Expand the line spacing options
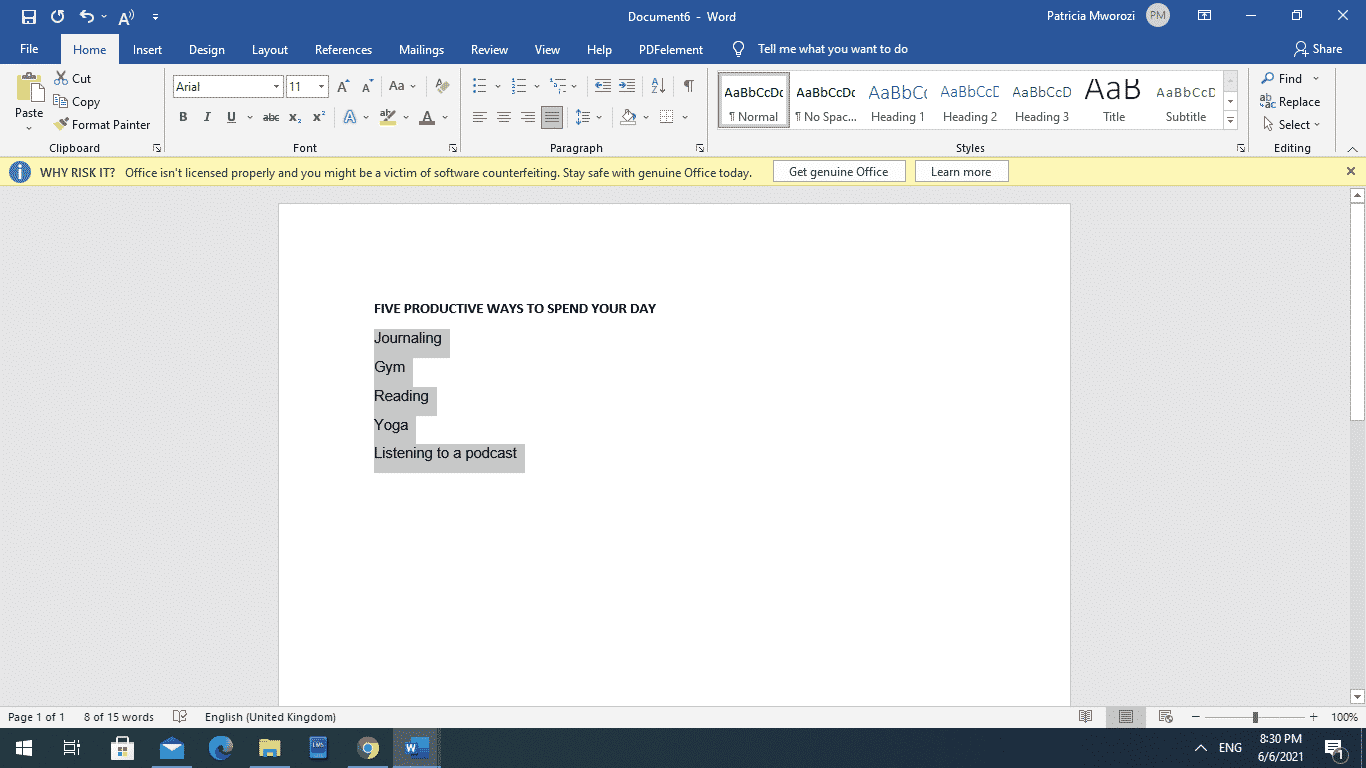The height and width of the screenshot is (768, 1366). point(598,117)
